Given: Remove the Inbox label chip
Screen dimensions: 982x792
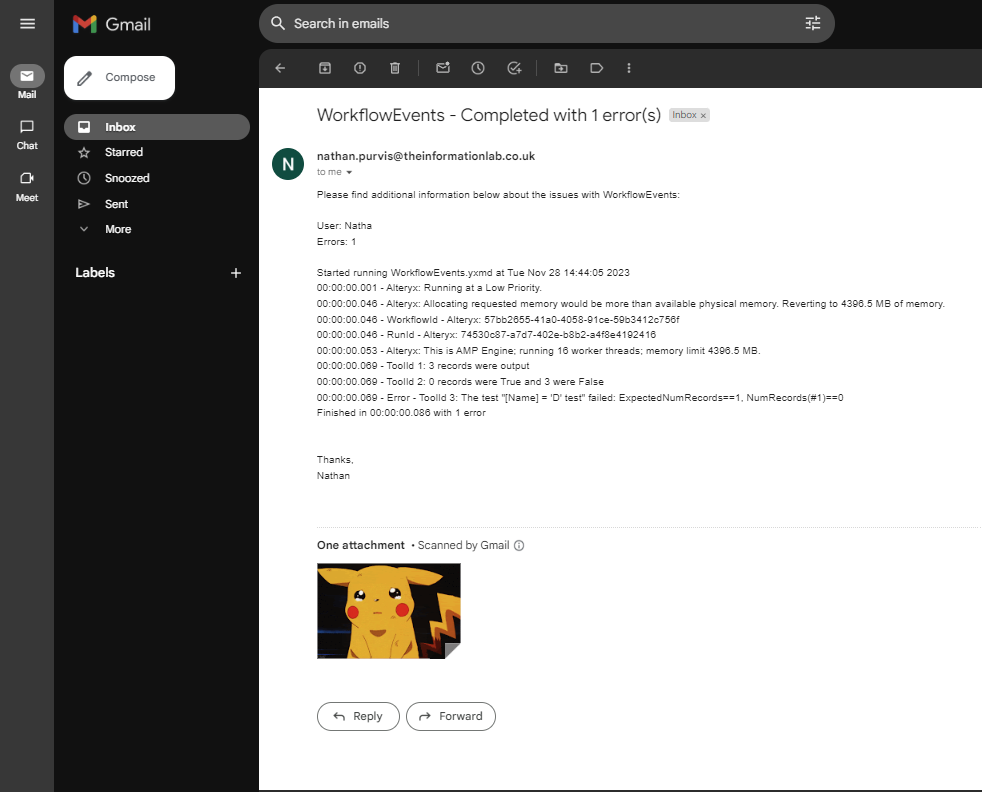Looking at the screenshot, I should pyautogui.click(x=703, y=115).
